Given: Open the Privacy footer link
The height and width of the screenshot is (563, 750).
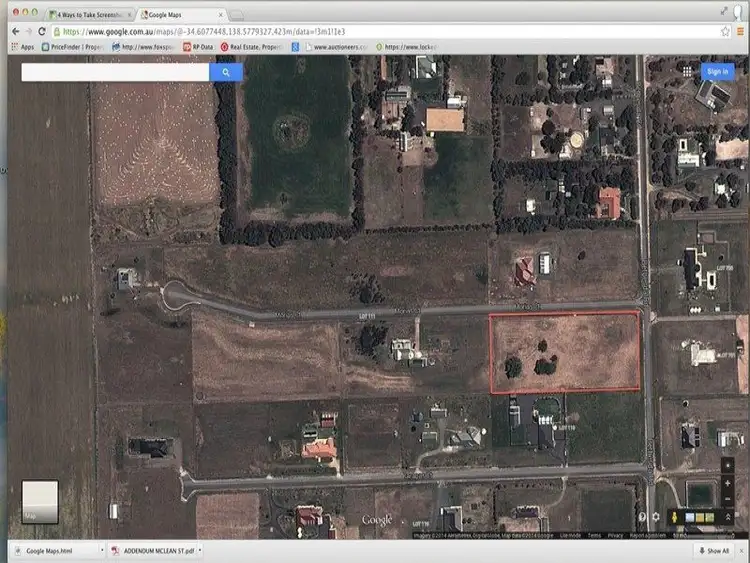Looking at the screenshot, I should pyautogui.click(x=615, y=536).
